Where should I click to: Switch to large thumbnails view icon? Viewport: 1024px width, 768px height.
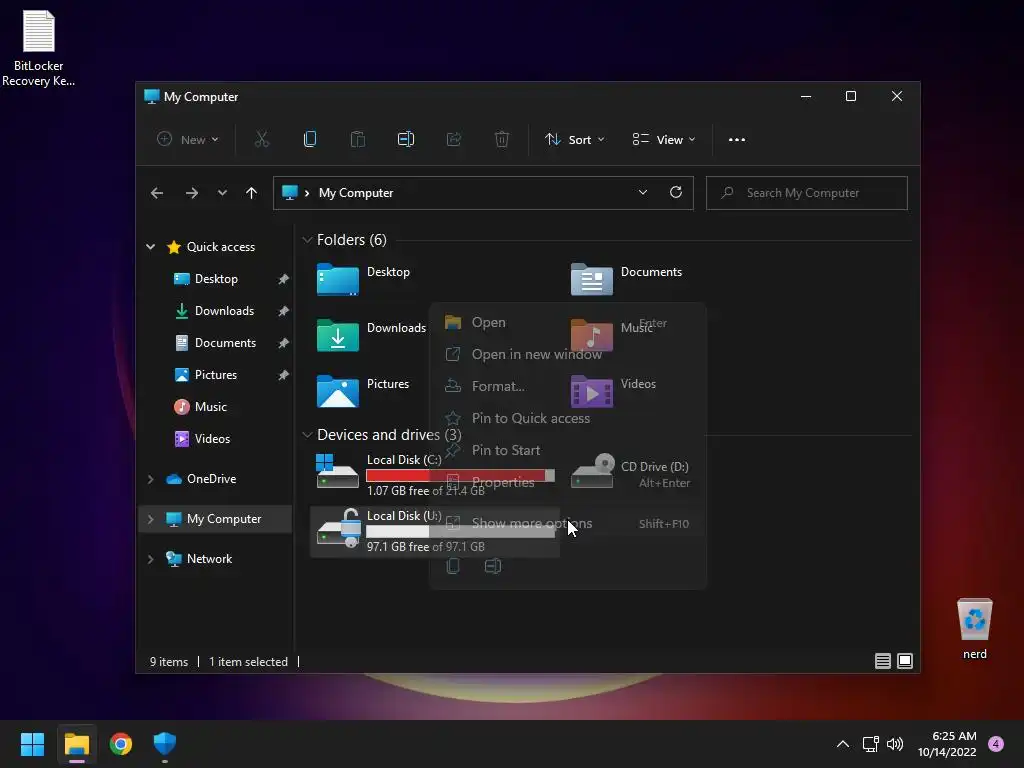point(905,661)
